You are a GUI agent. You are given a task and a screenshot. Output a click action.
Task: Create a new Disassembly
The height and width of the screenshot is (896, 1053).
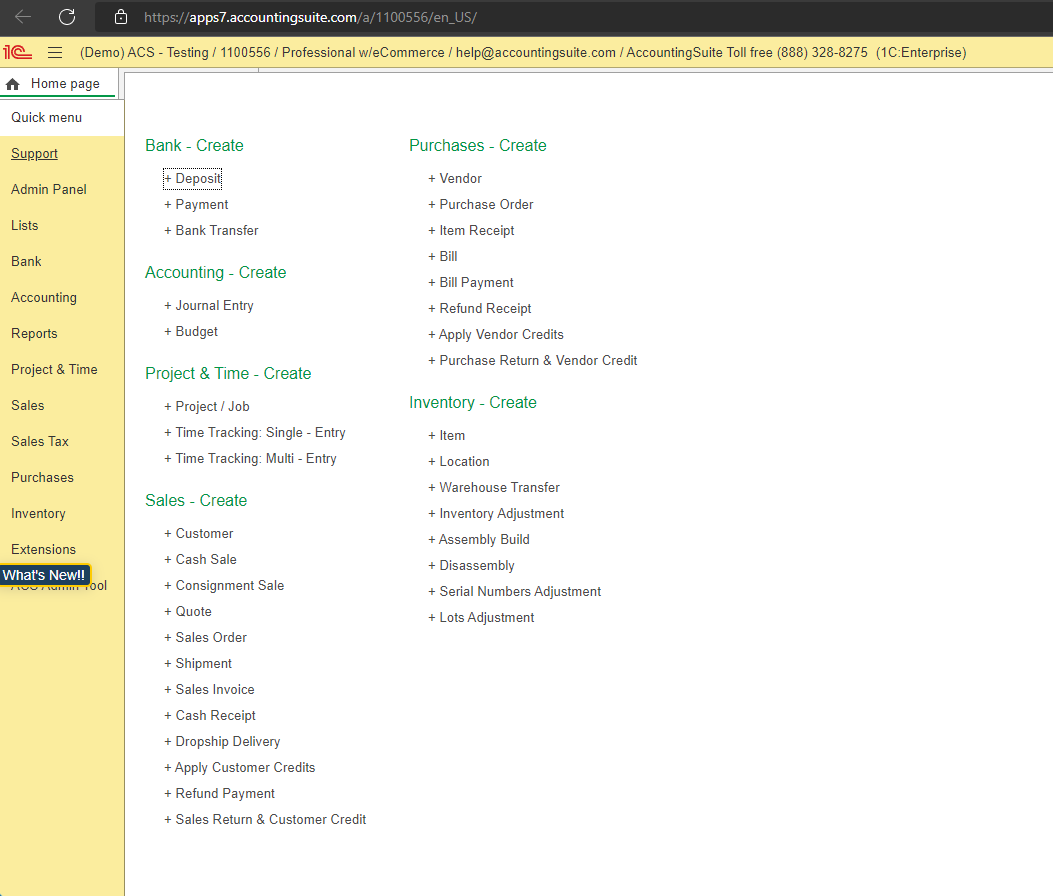471,566
